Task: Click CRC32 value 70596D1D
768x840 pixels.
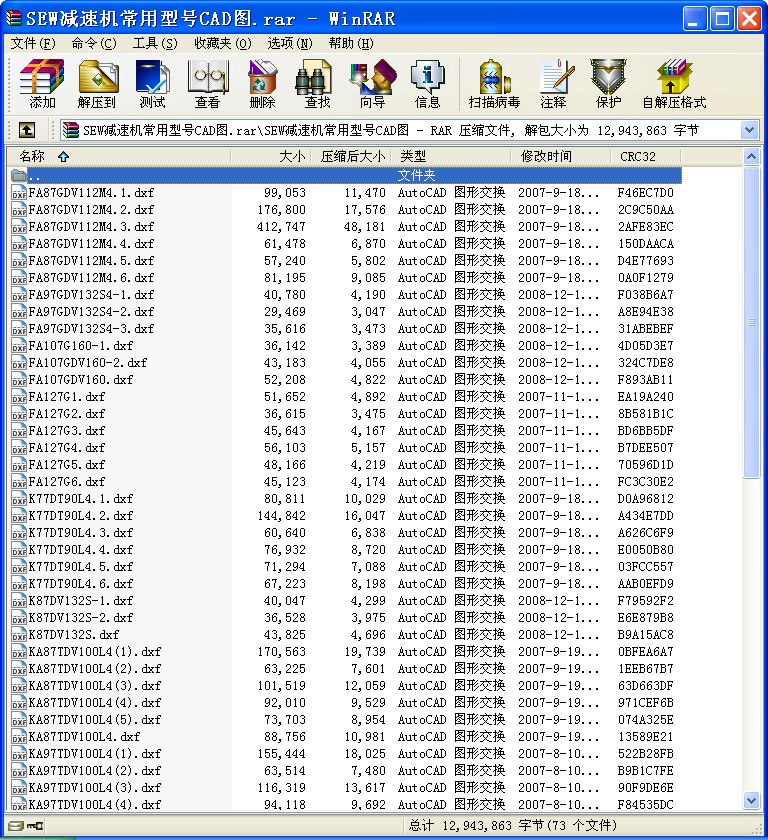Action: [645, 465]
